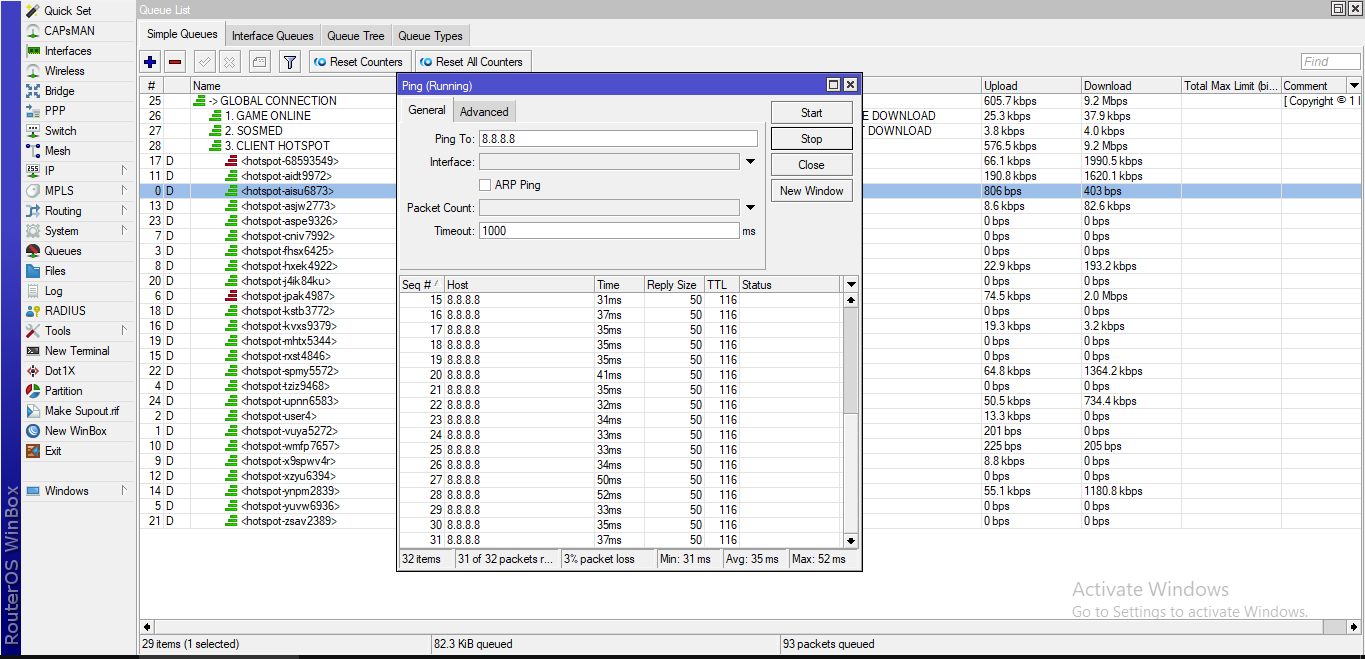This screenshot has width=1365, height=659.
Task: Remove the selected queue with the minus icon
Action: point(175,62)
